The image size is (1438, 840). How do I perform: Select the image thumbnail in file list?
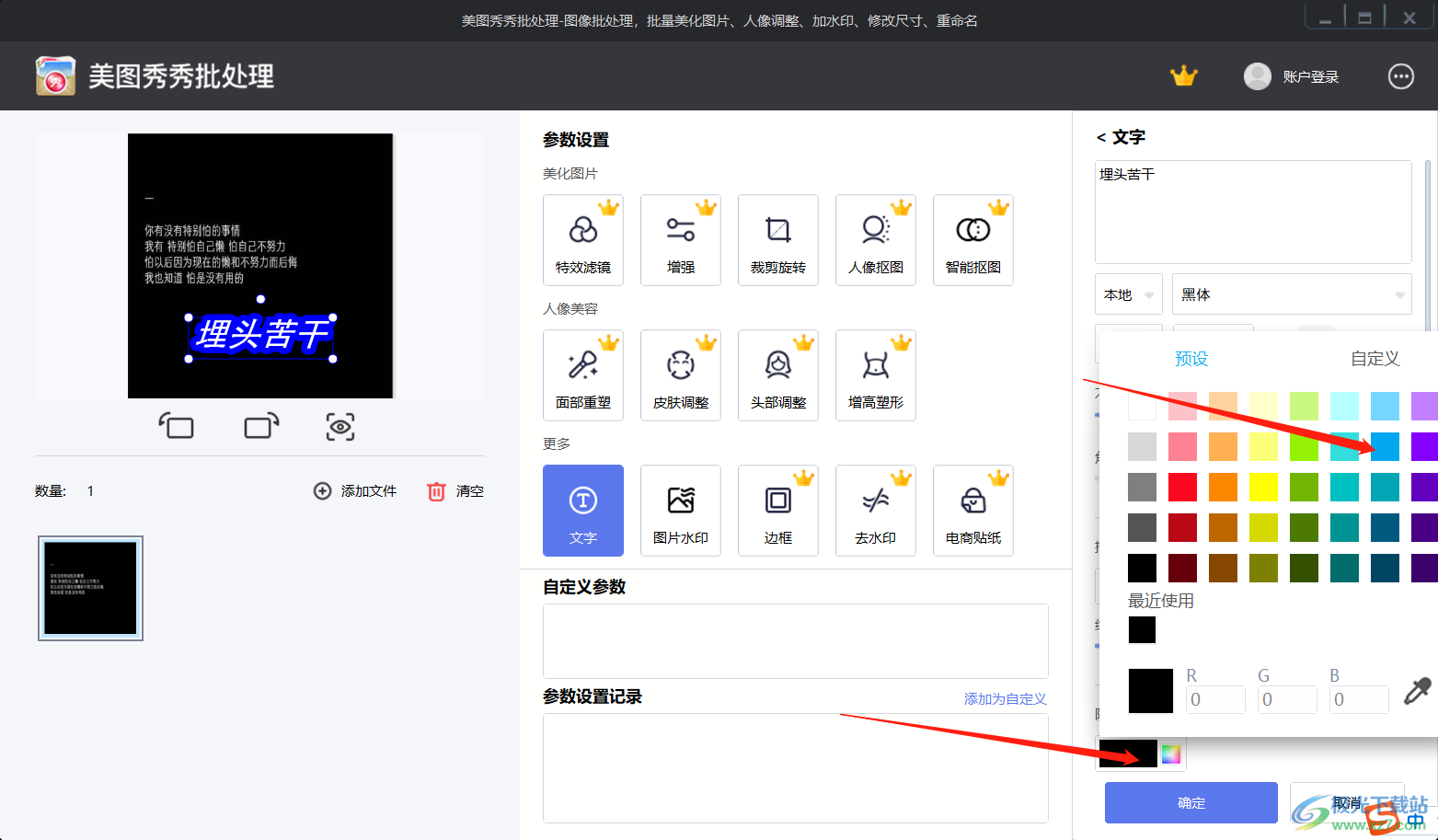tap(90, 588)
